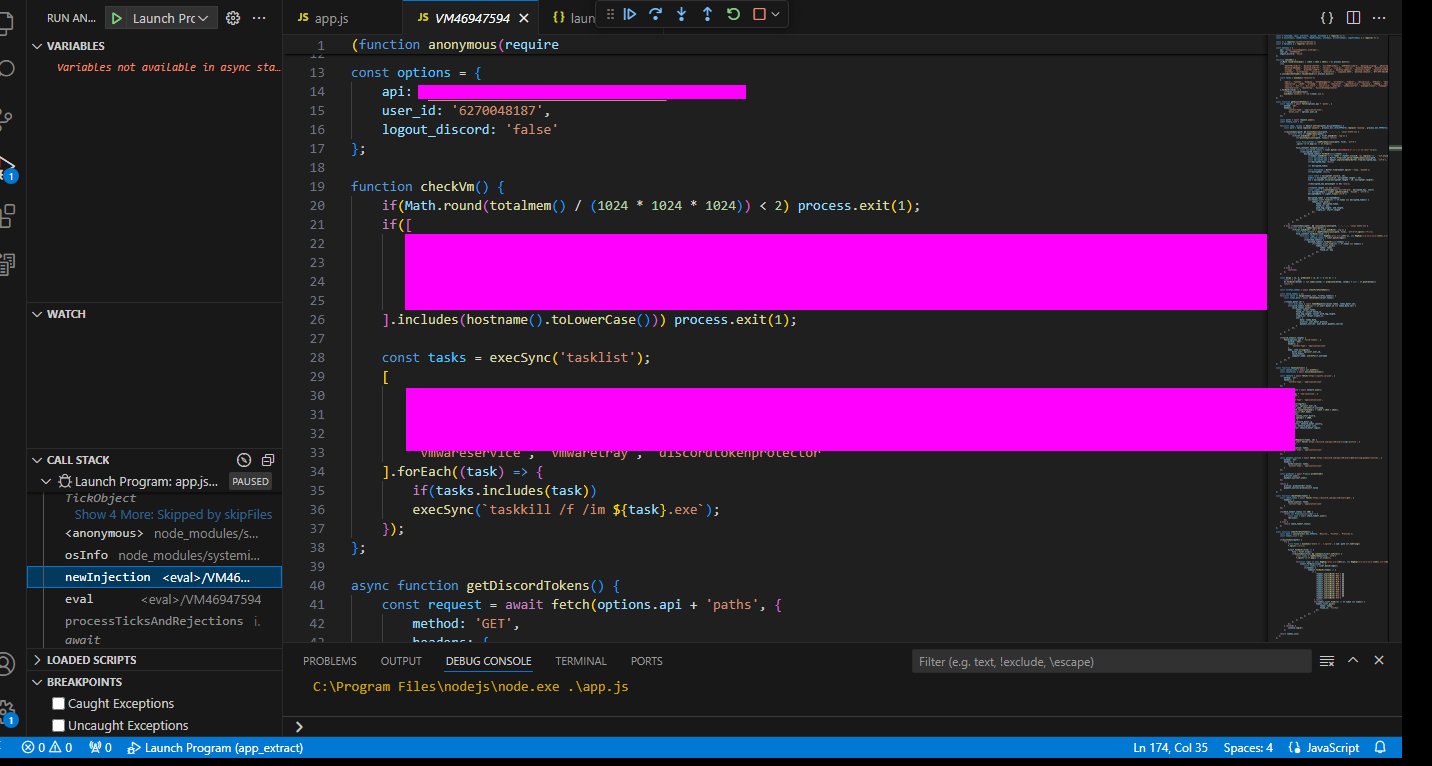Open the PORTS panel tab
Viewport: 1432px width, 766px height.
647,661
